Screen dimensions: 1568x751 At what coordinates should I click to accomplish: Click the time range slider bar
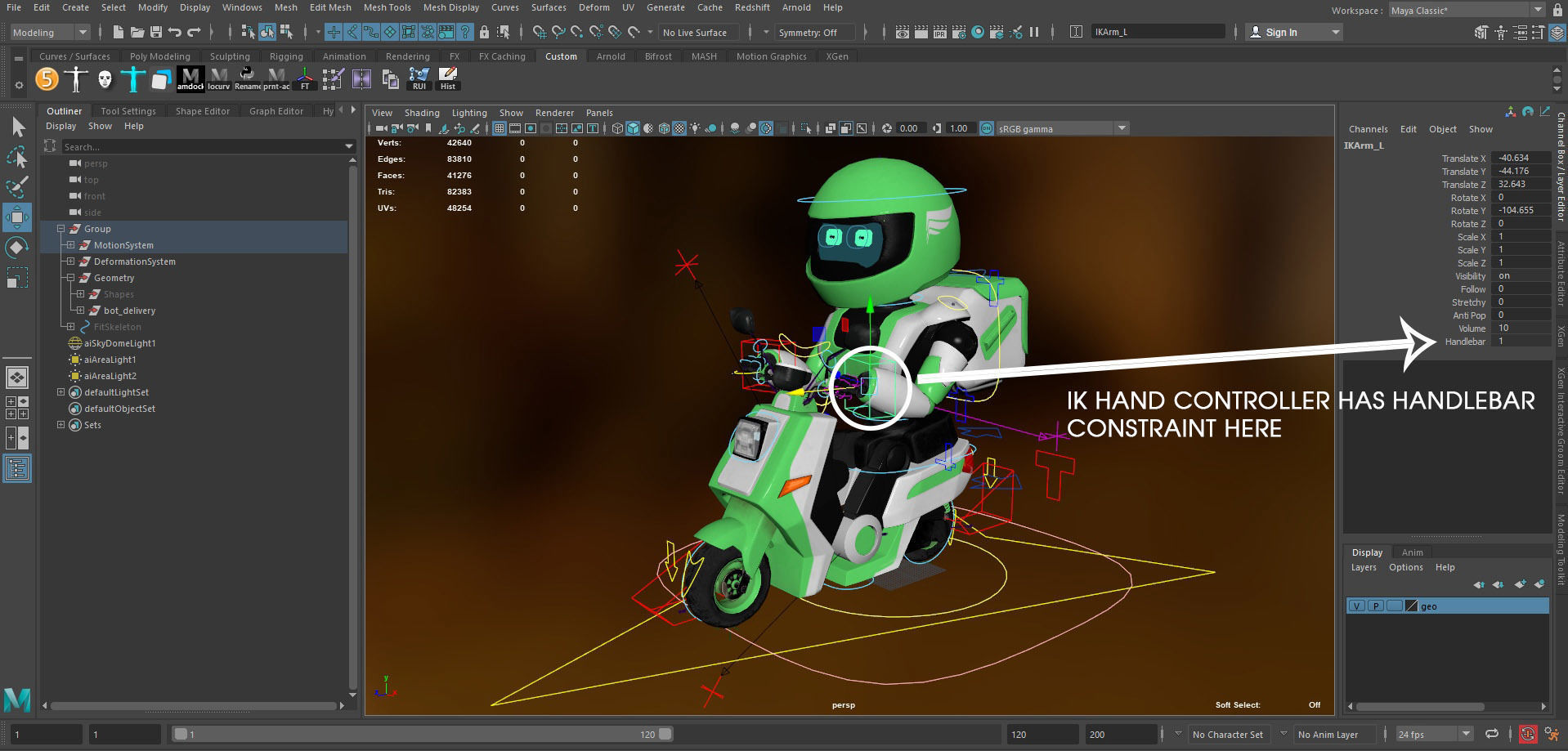point(422,734)
